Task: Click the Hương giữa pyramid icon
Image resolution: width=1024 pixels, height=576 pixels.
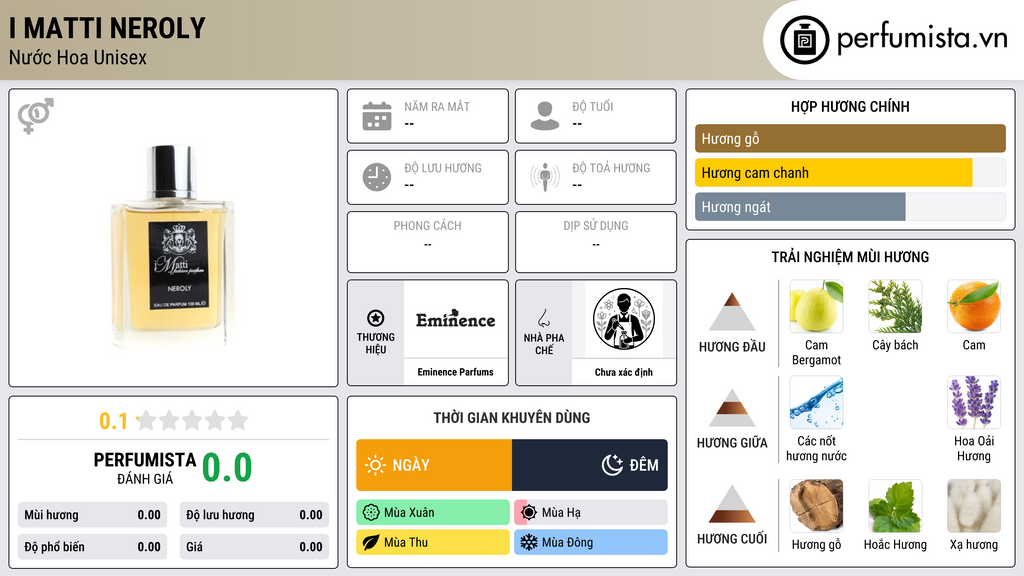Action: (x=732, y=408)
